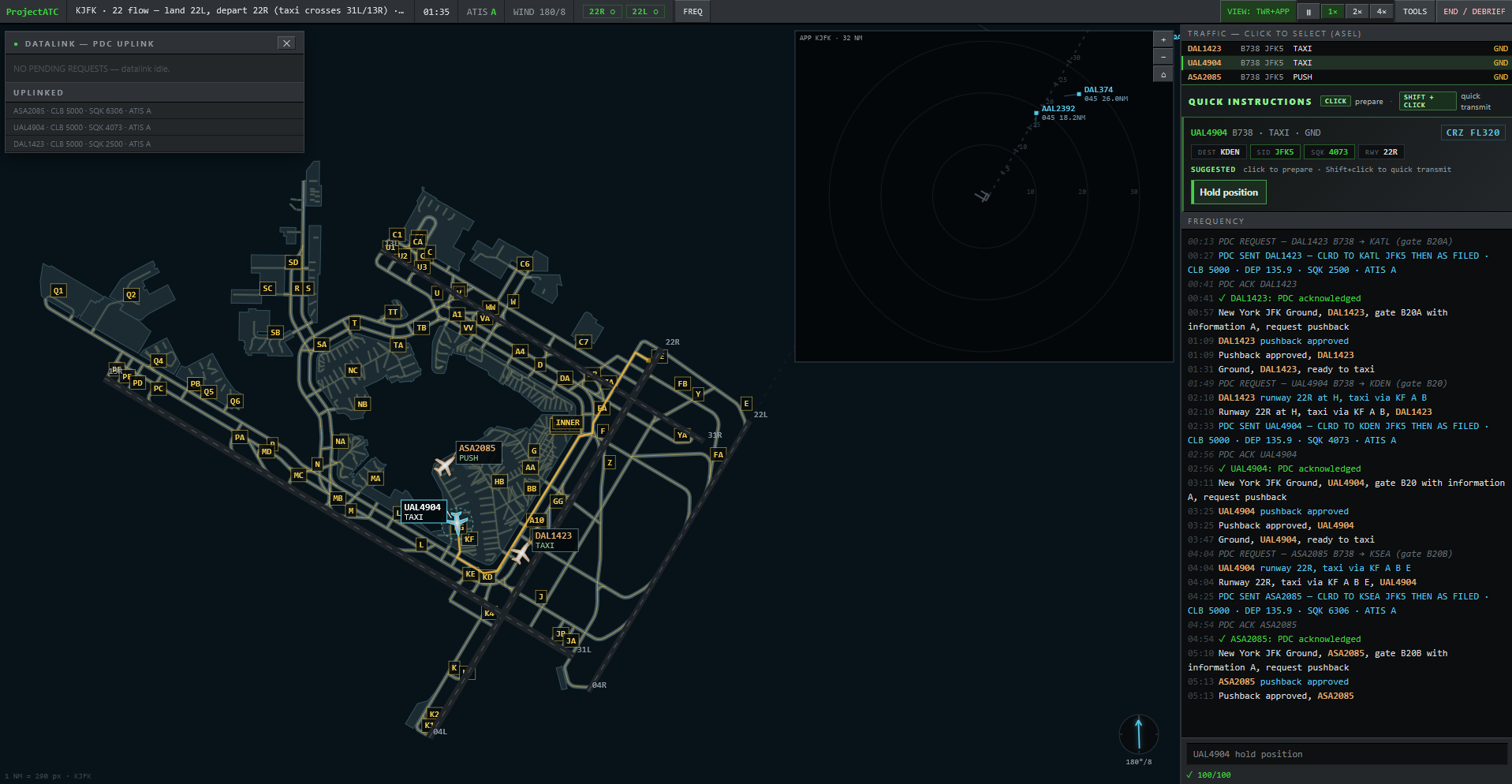Select the ASA2085 aircraft icon on the map

pyautogui.click(x=444, y=466)
